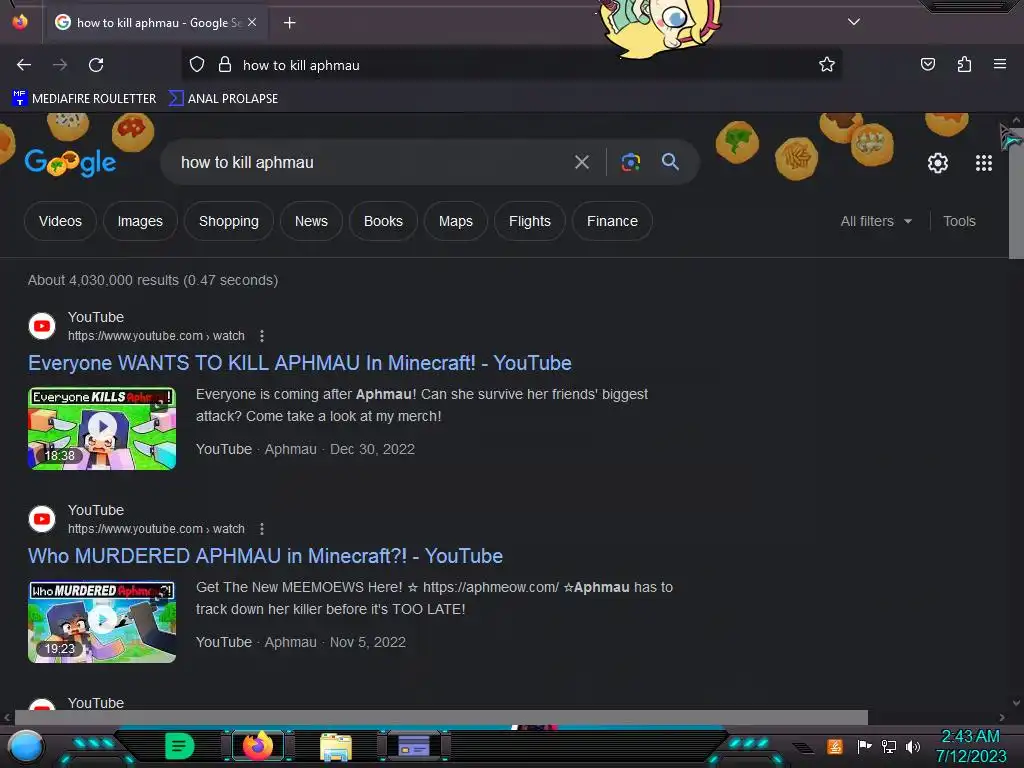1024x768 pixels.
Task: Expand the All filters dropdown
Action: (x=876, y=221)
